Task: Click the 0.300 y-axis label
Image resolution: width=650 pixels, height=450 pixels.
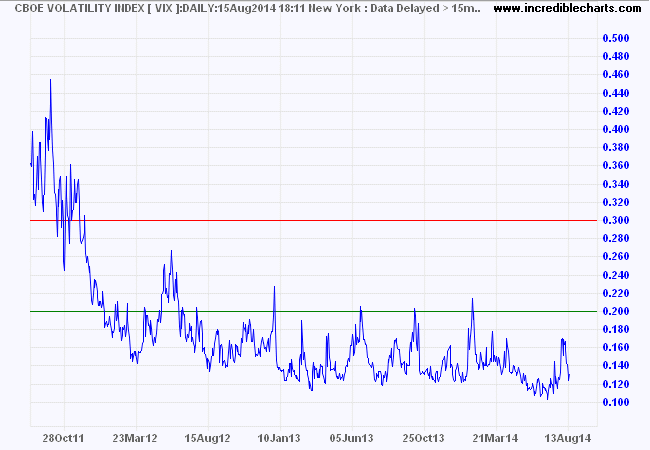Action: [616, 220]
